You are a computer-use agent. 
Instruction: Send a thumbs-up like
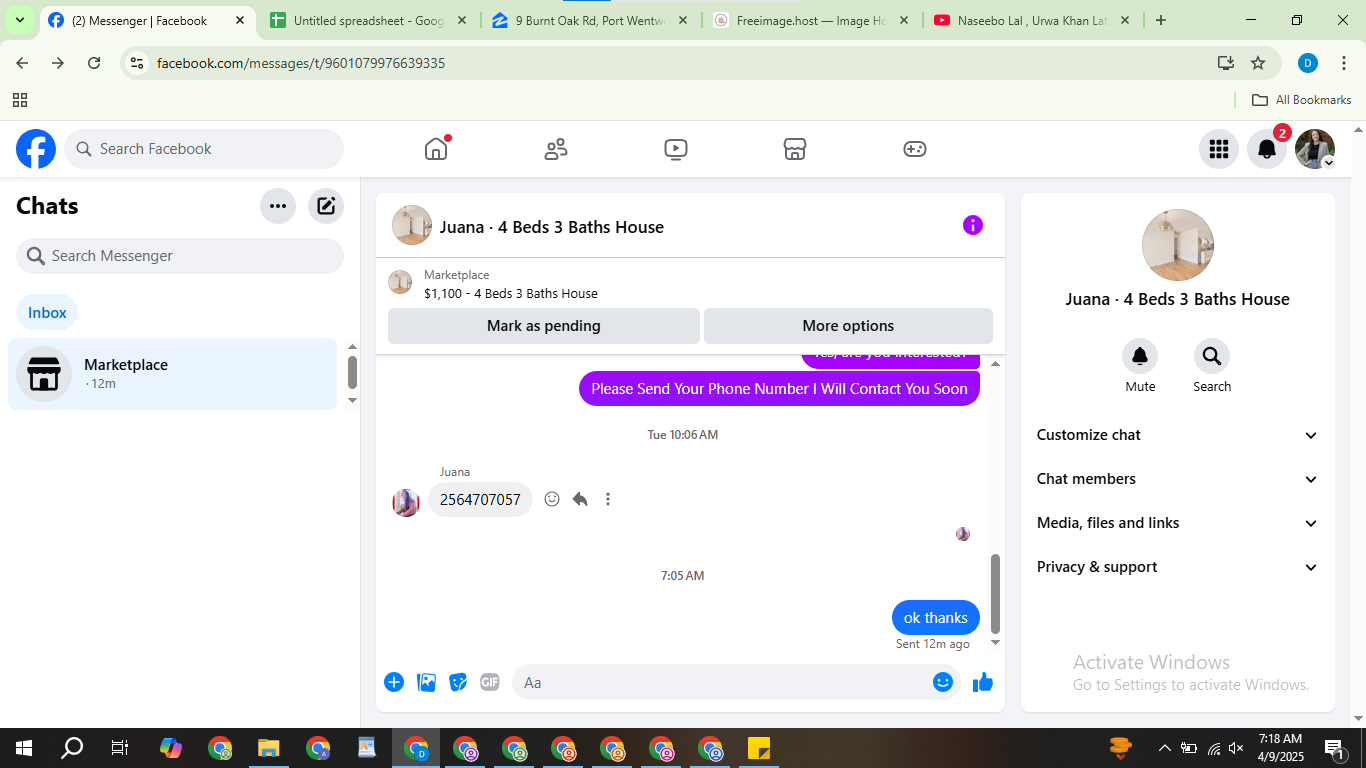coord(983,682)
